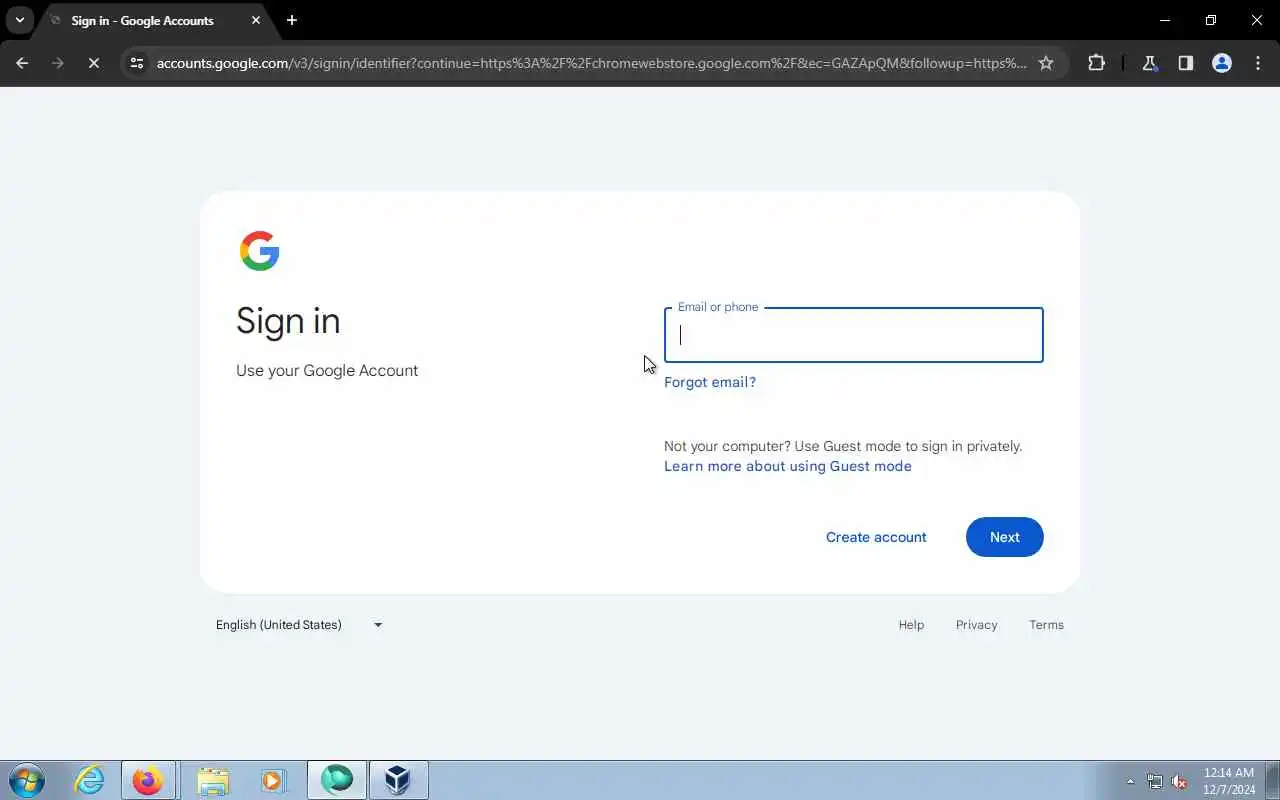Open the Windows Start menu
The image size is (1280, 800).
[x=27, y=780]
